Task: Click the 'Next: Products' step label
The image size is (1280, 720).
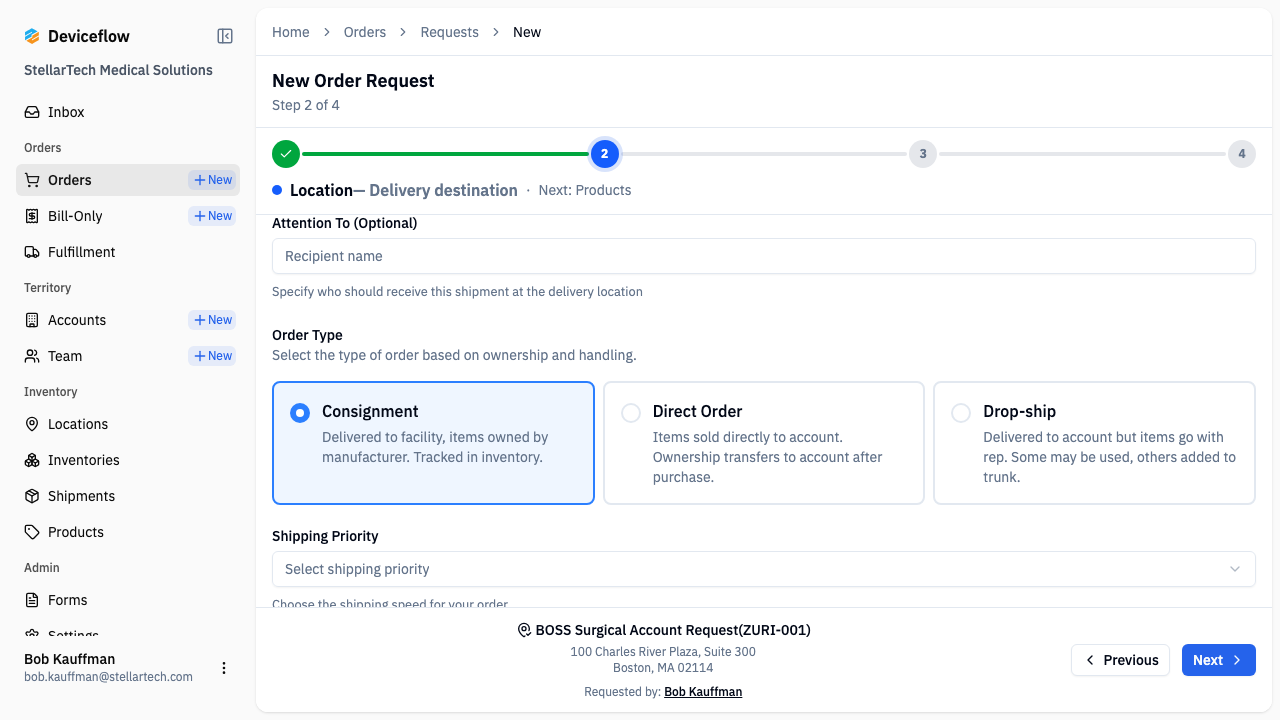Action: coord(585,190)
